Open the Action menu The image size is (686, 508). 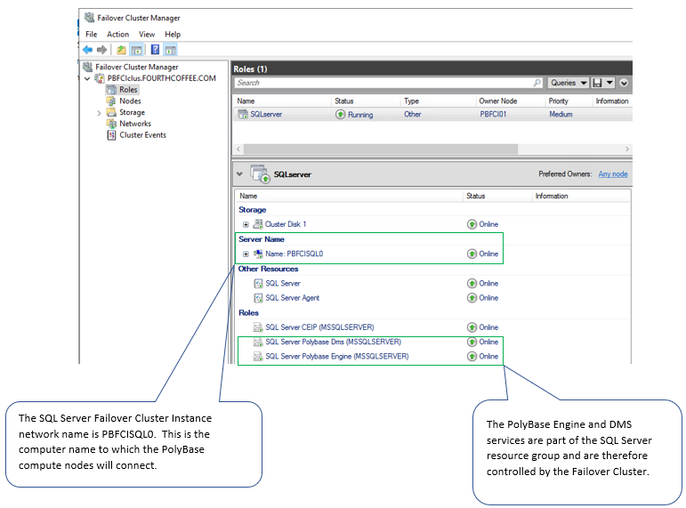[118, 34]
